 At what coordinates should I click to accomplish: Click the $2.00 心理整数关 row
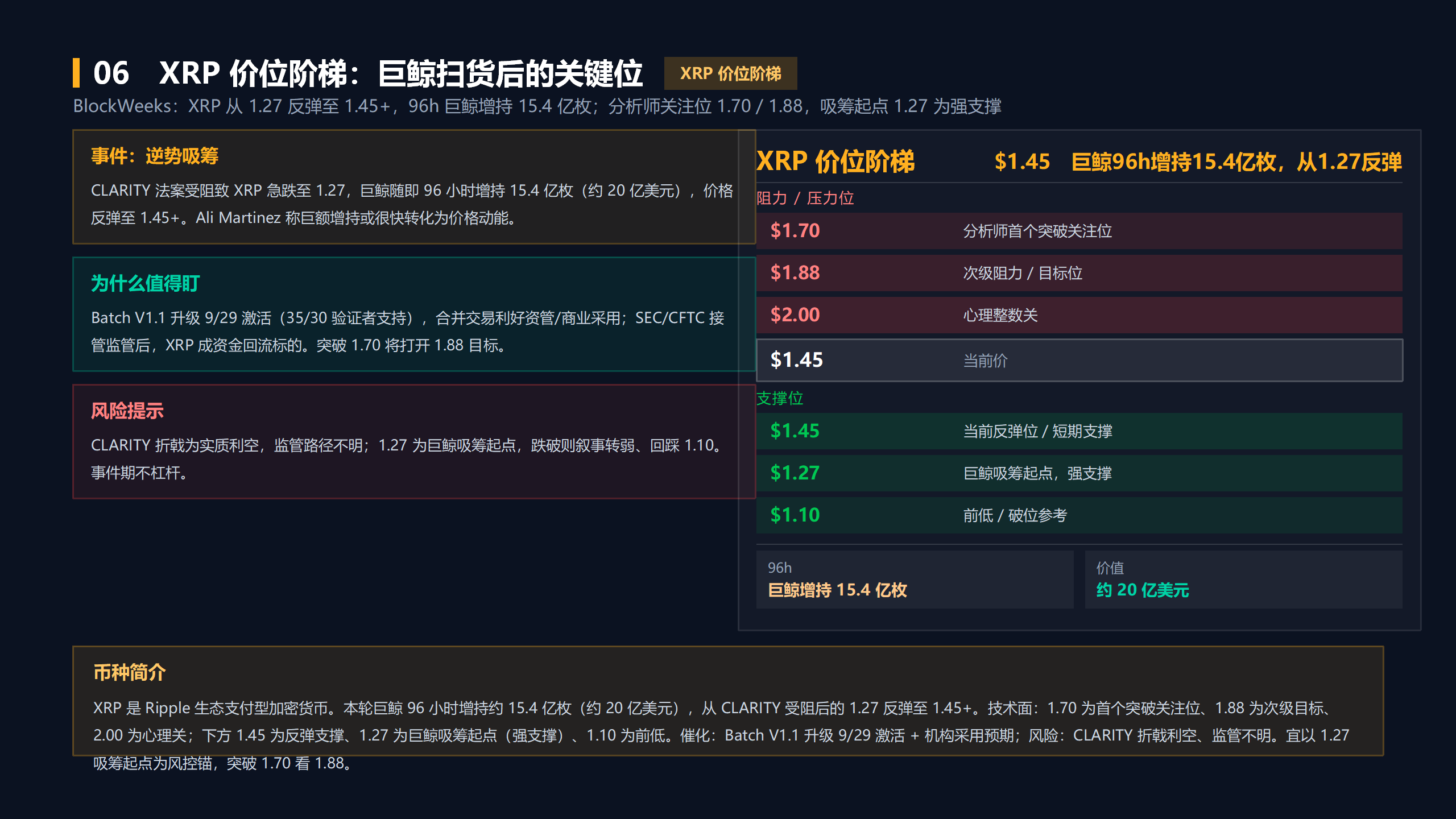(x=1079, y=315)
